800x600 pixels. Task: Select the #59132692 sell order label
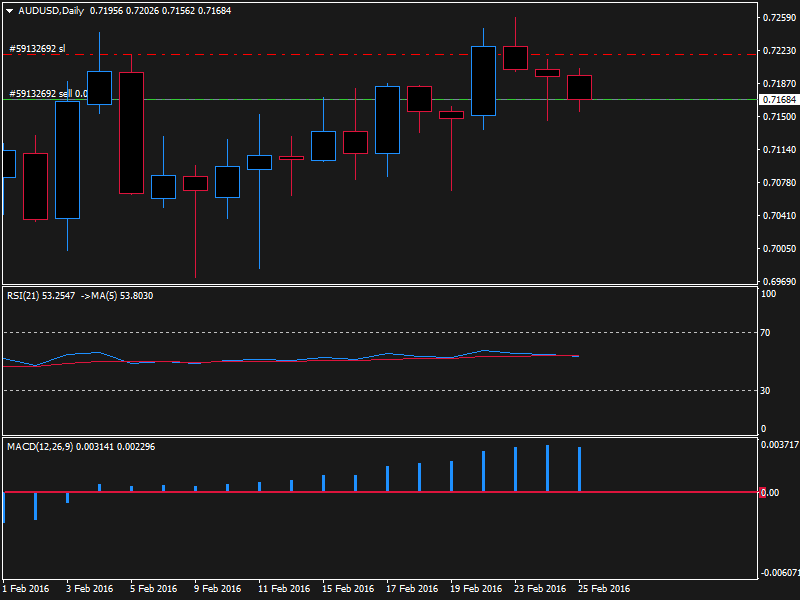48,94
